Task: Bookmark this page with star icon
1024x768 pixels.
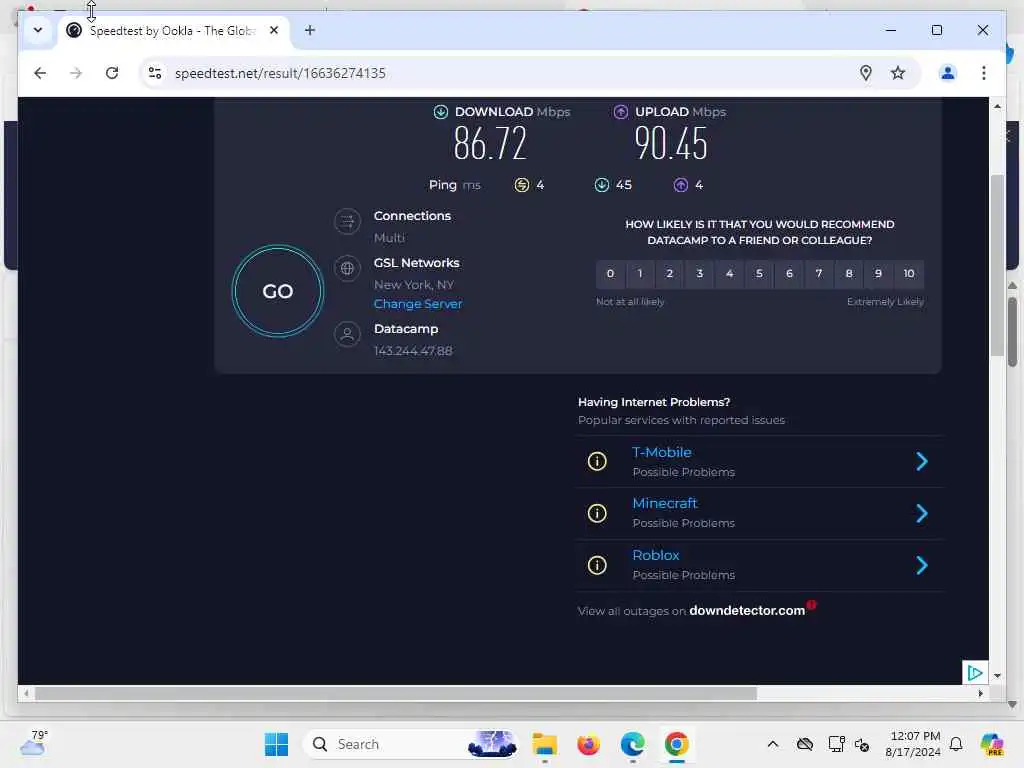Action: point(898,73)
